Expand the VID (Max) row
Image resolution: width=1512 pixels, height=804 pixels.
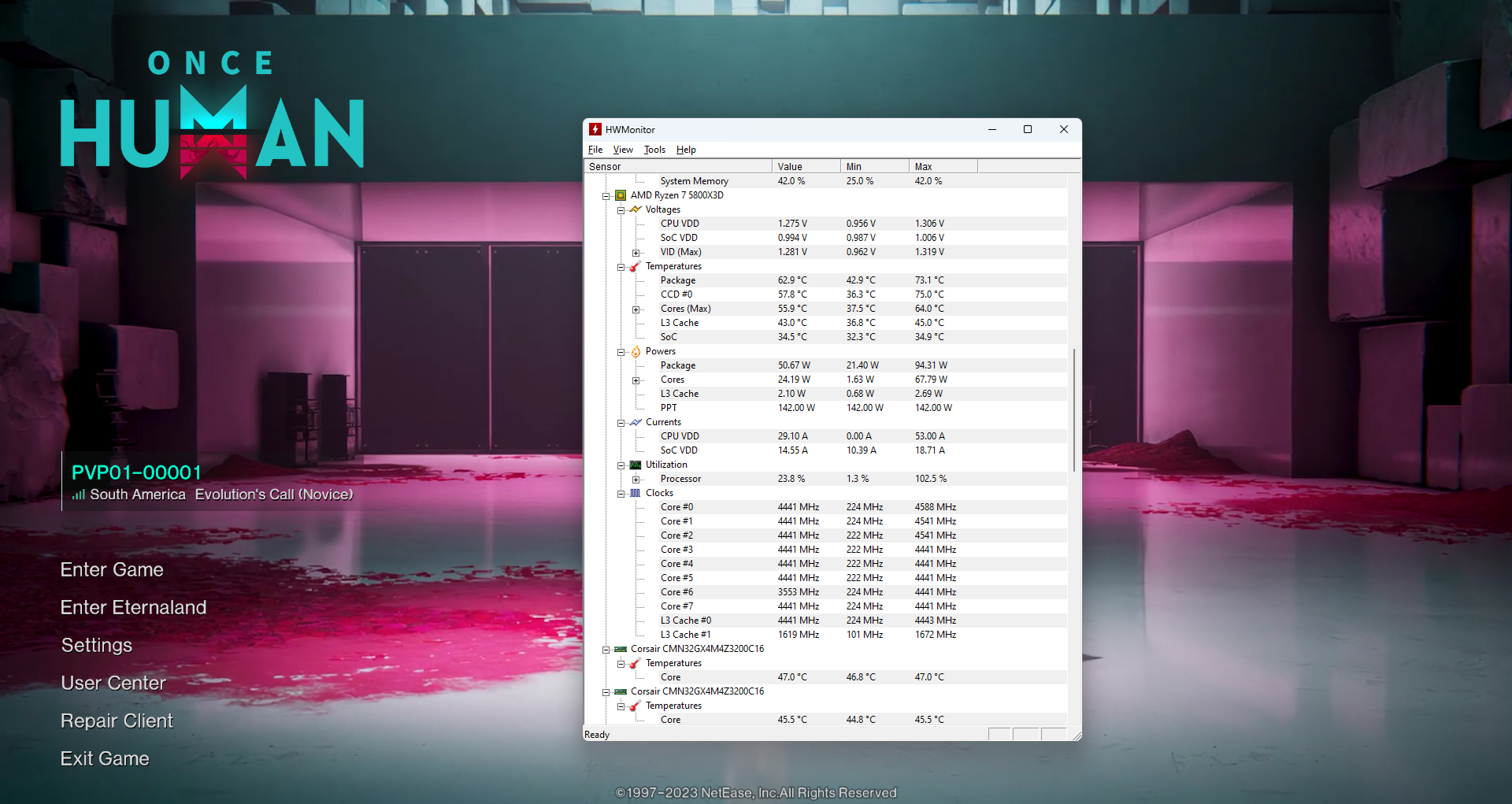[636, 253]
